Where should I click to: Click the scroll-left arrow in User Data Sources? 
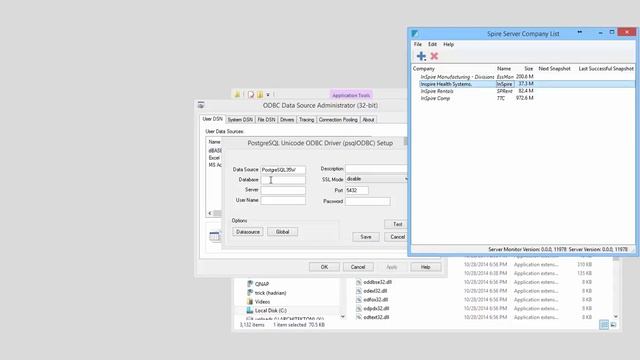click(x=210, y=213)
